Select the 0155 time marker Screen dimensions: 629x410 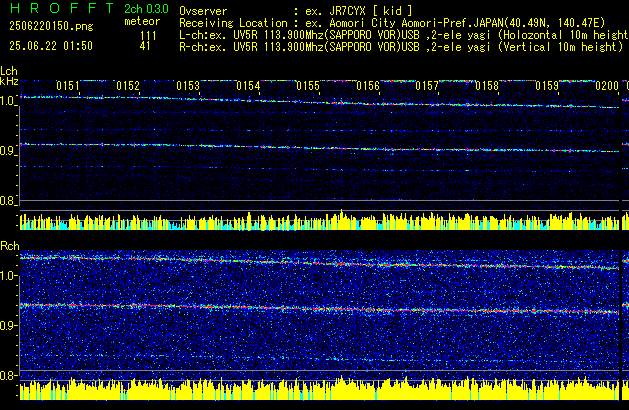coord(308,86)
